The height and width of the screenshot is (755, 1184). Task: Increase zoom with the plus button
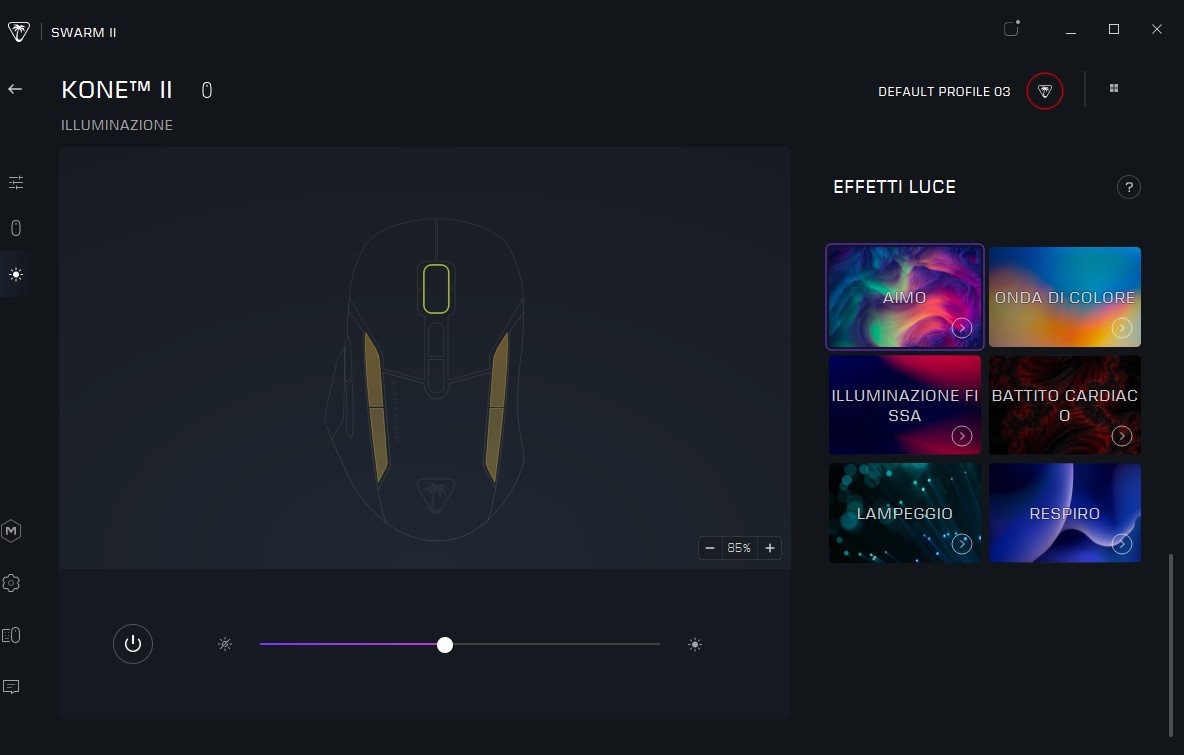point(769,548)
